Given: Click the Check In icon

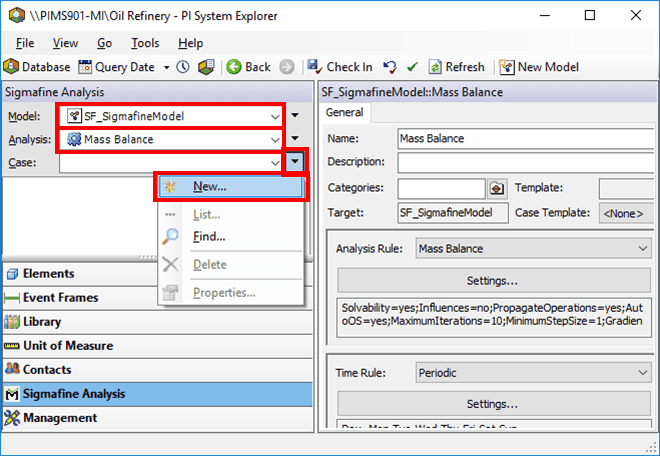Looking at the screenshot, I should tap(315, 67).
